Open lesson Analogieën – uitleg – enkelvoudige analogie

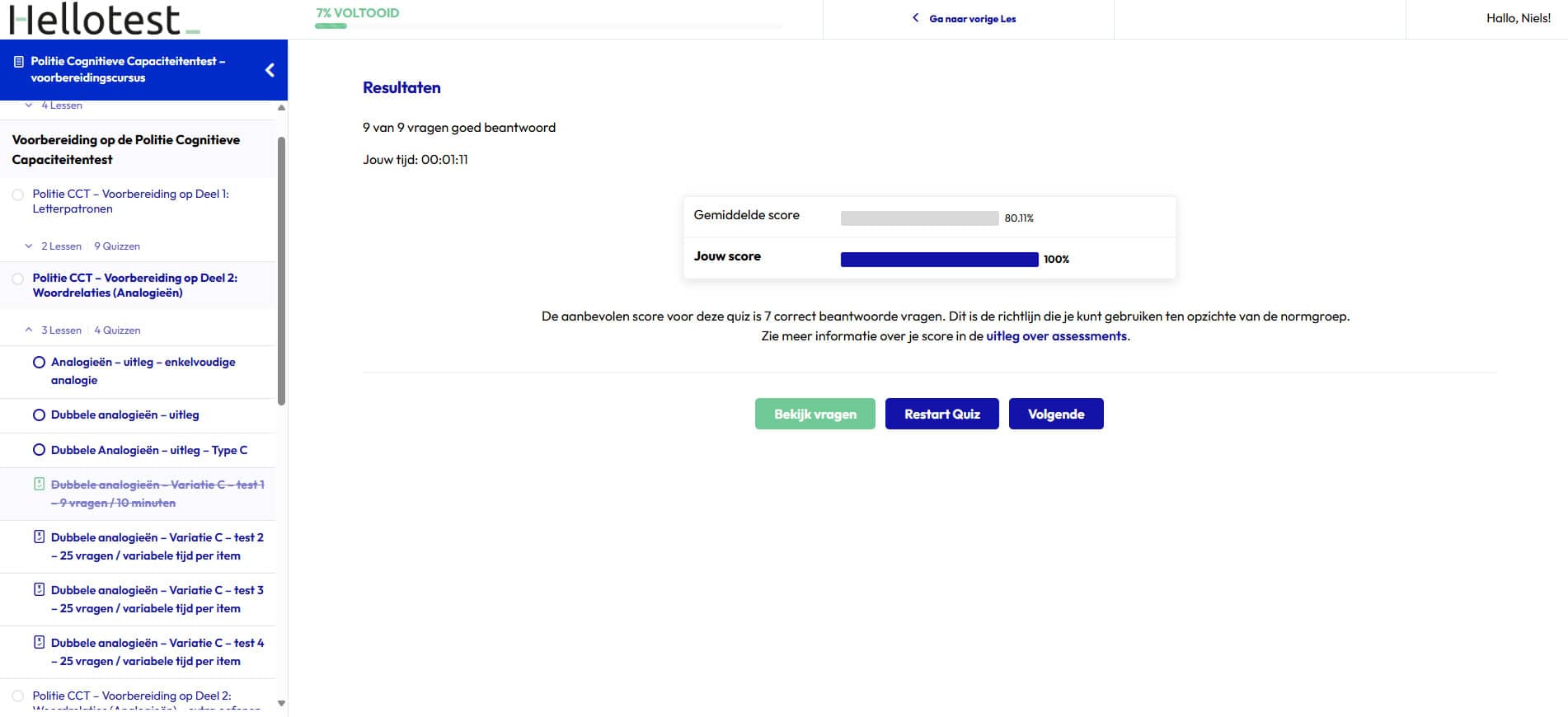[x=143, y=371]
